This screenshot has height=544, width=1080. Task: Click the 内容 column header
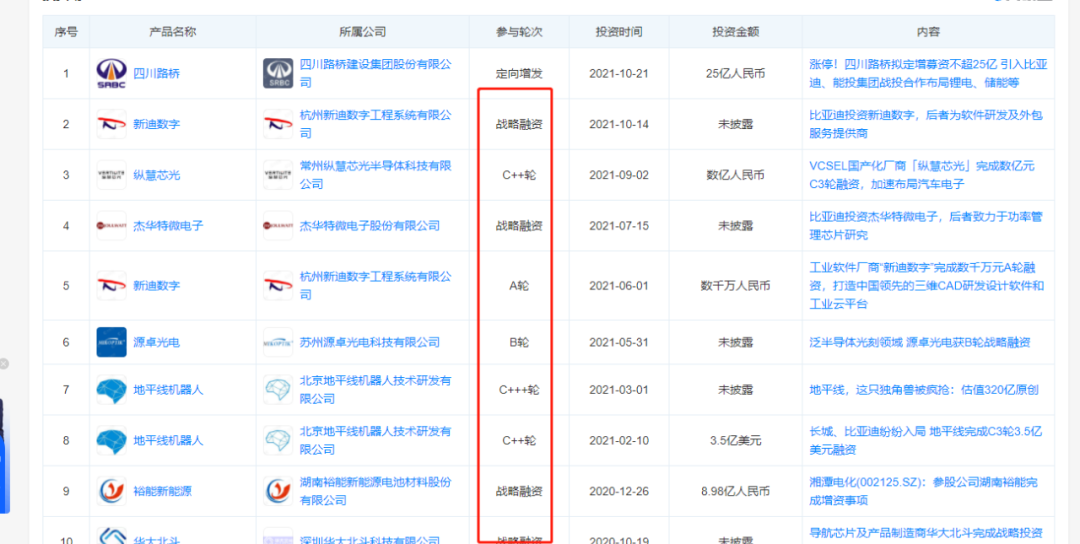[x=928, y=32]
